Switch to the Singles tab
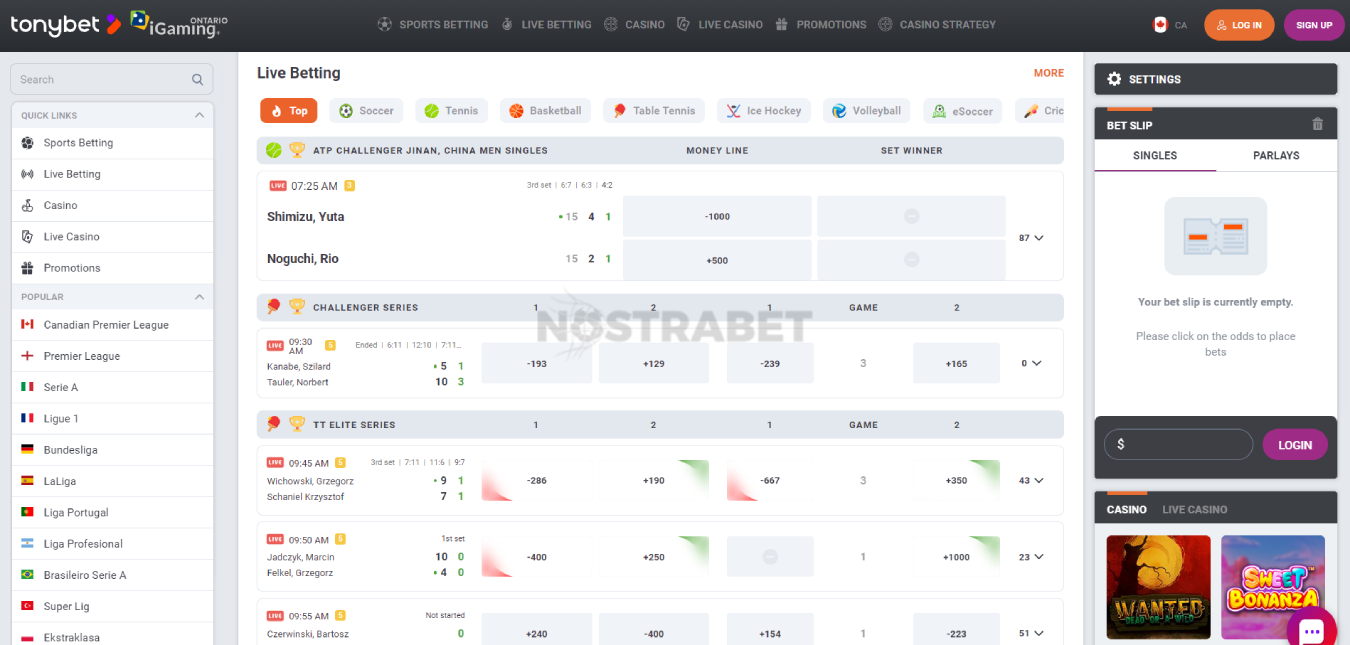1350x645 pixels. pyautogui.click(x=1155, y=155)
